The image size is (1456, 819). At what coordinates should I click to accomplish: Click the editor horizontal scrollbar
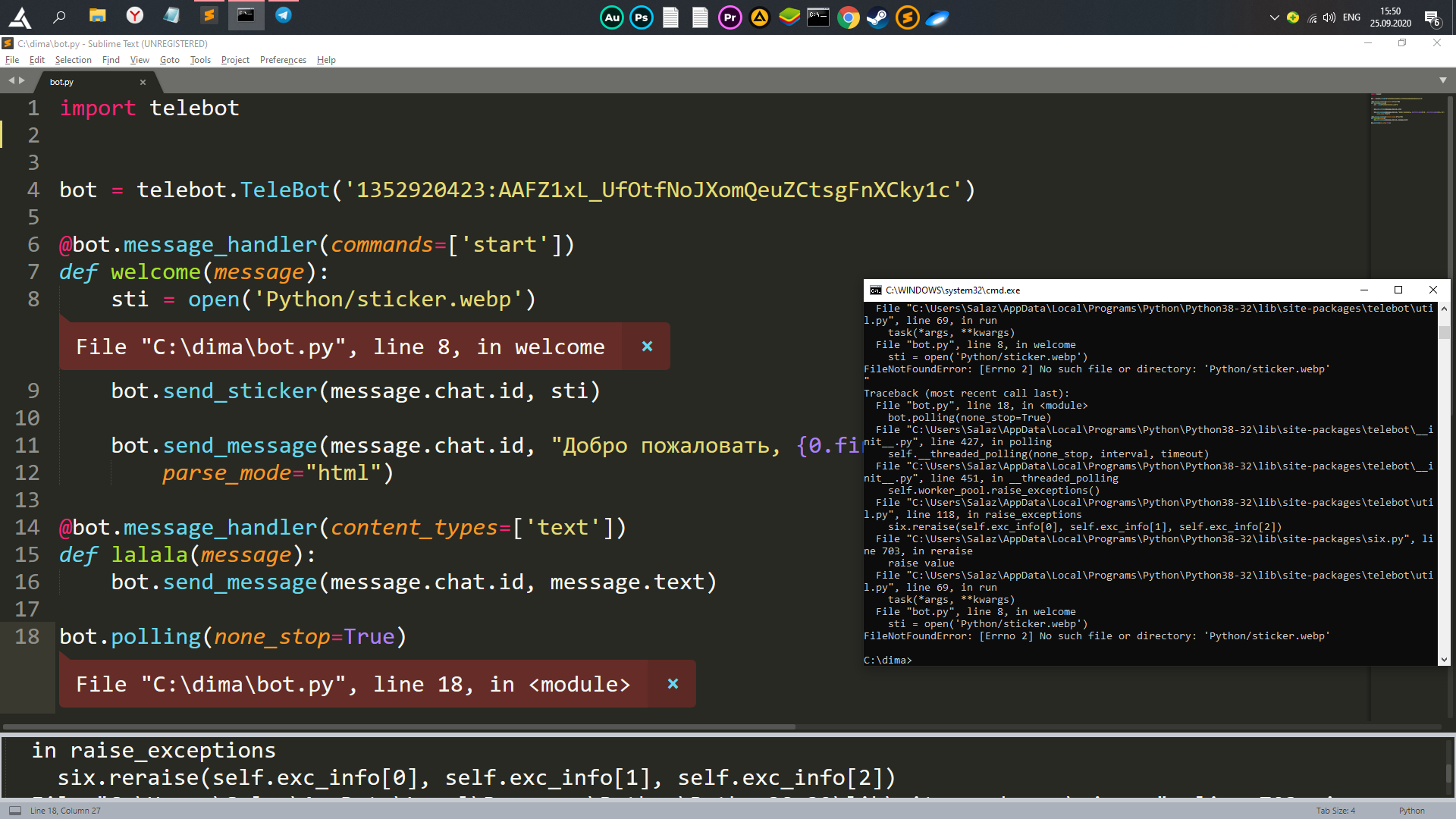pyautogui.click(x=398, y=726)
